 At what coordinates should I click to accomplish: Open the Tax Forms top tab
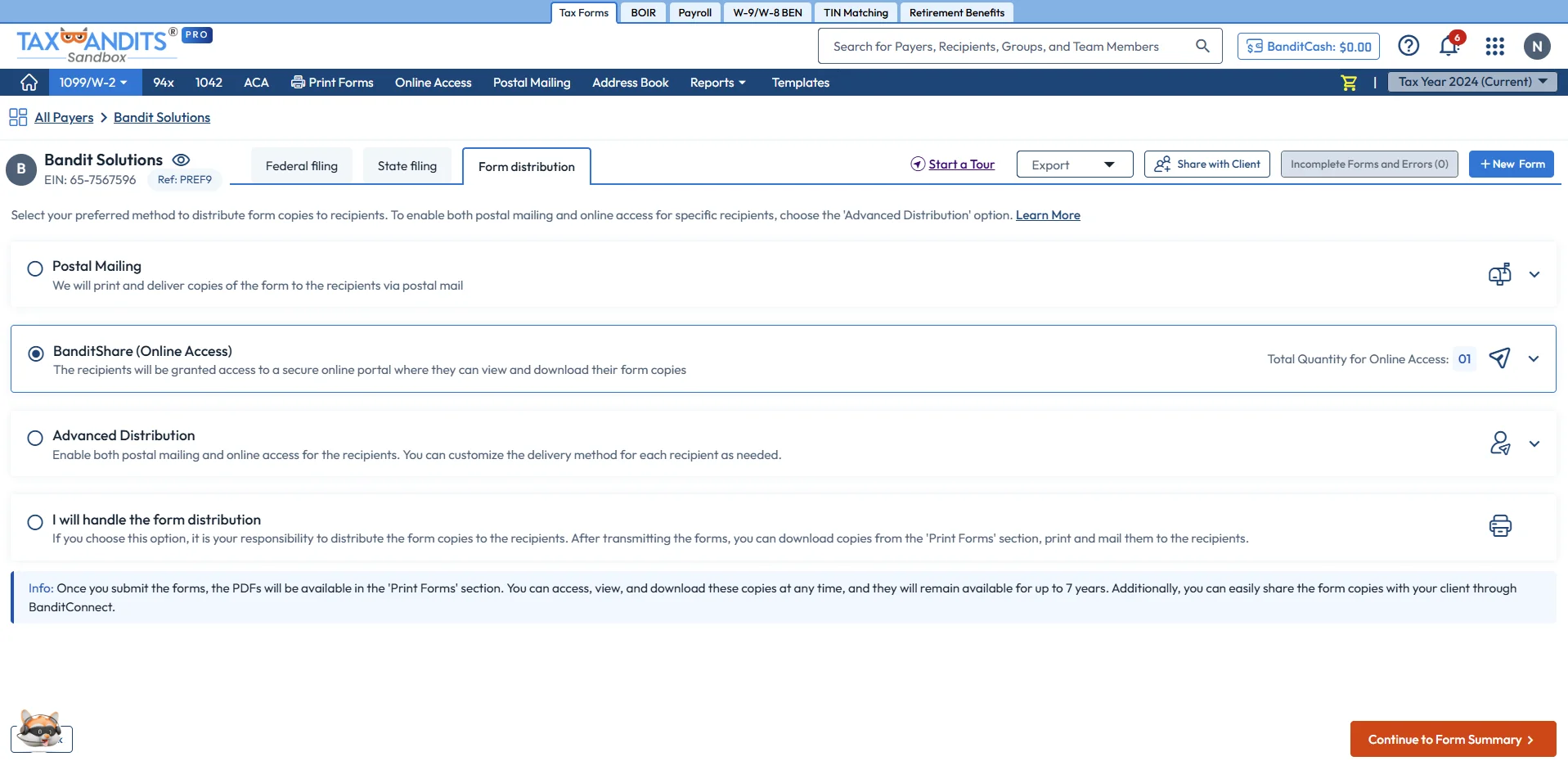click(584, 12)
